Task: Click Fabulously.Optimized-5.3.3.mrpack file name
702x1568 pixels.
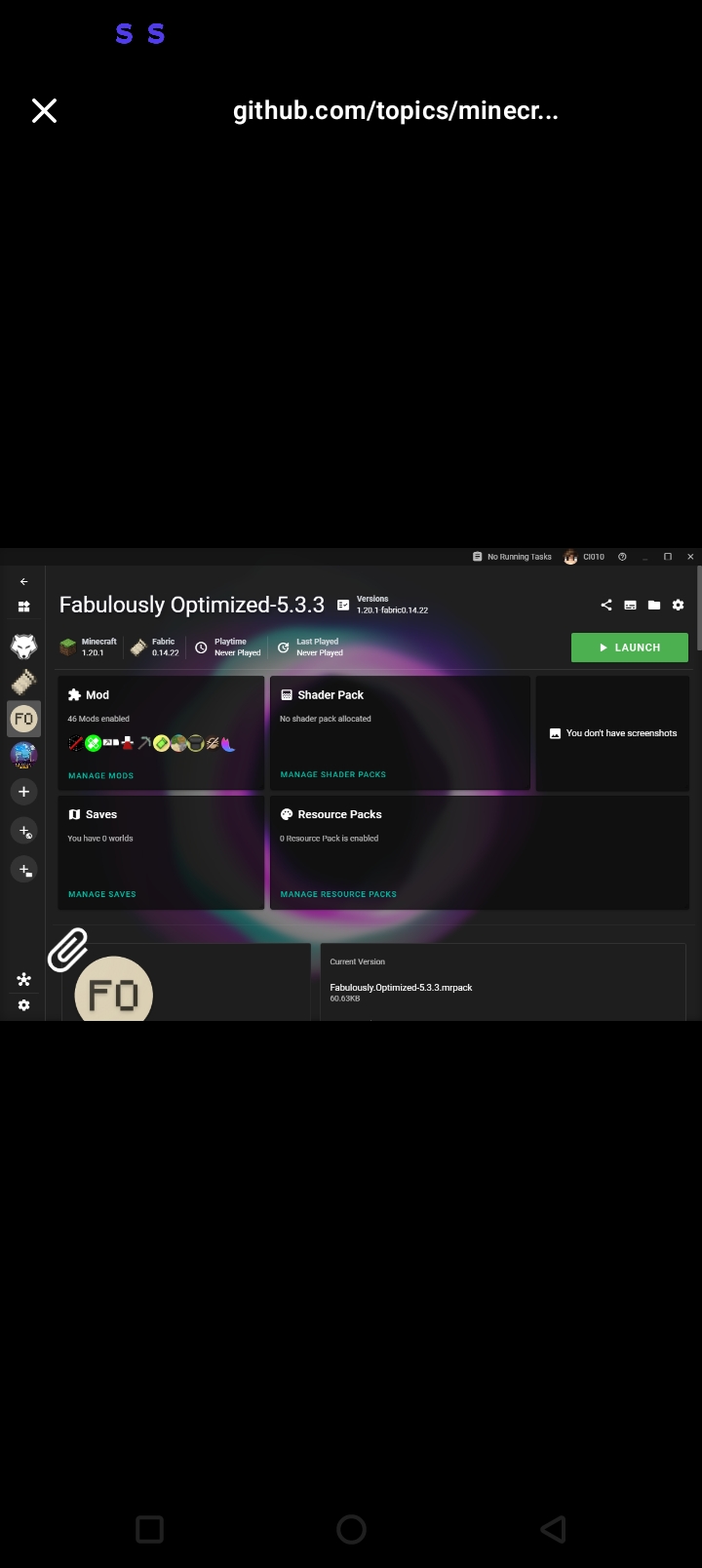Action: [401, 988]
